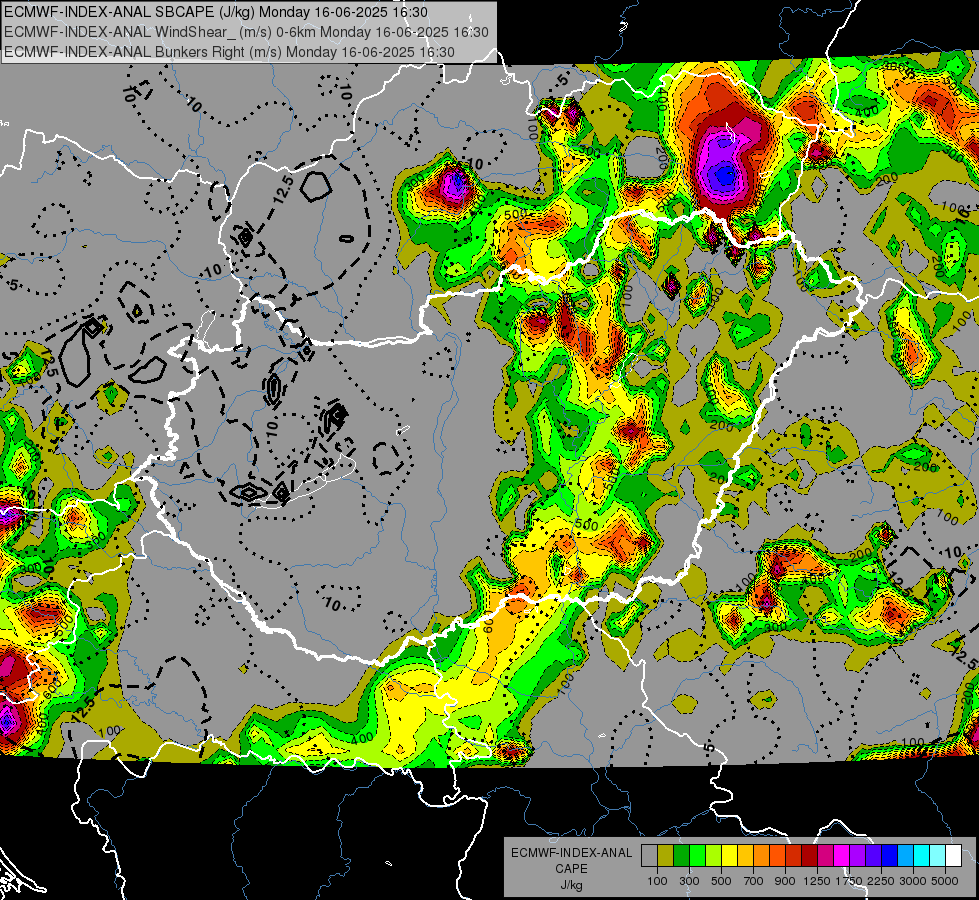Select the olive swatch in CAPE legend
979x900 pixels.
tap(665, 855)
